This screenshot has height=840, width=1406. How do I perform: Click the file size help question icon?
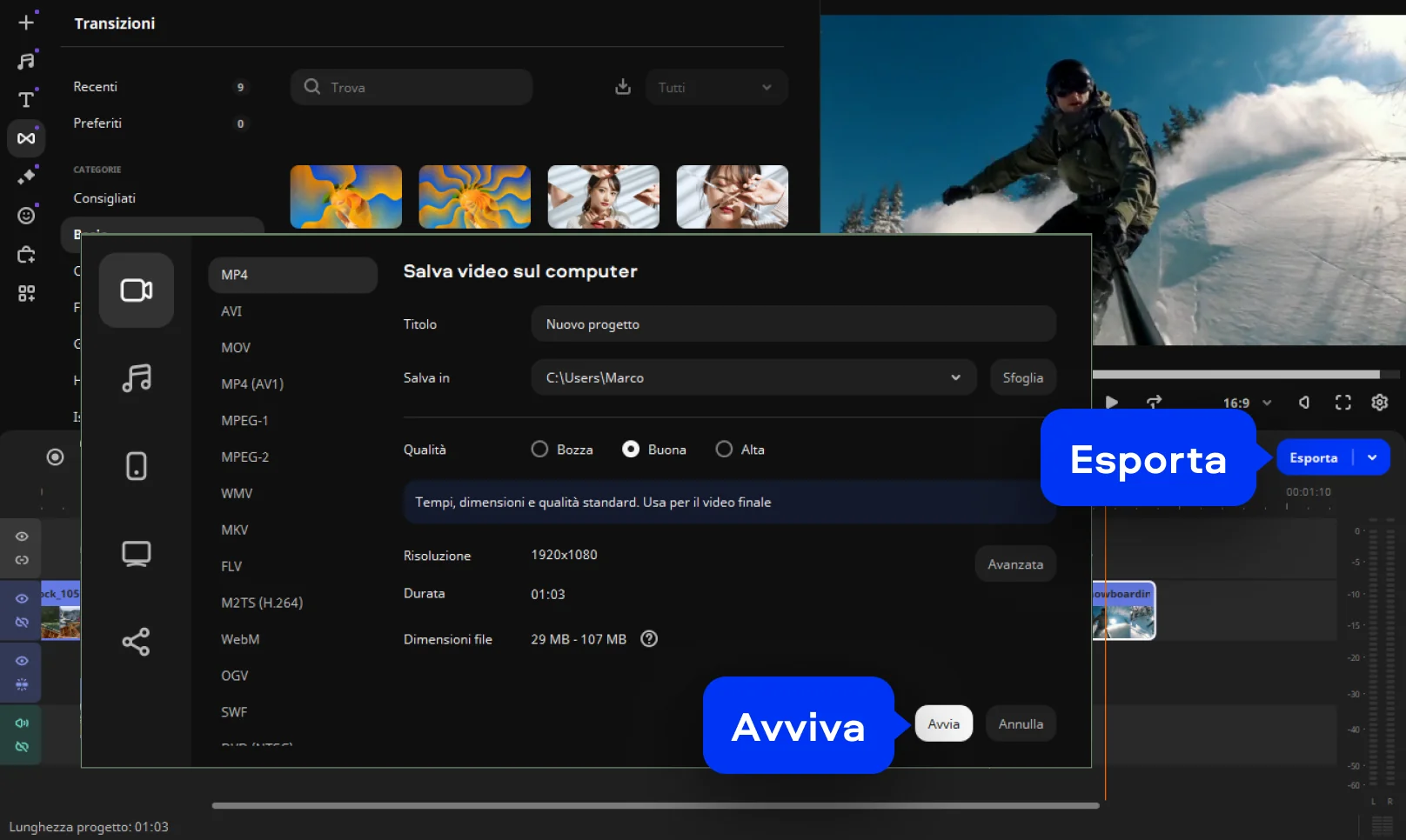coord(649,639)
